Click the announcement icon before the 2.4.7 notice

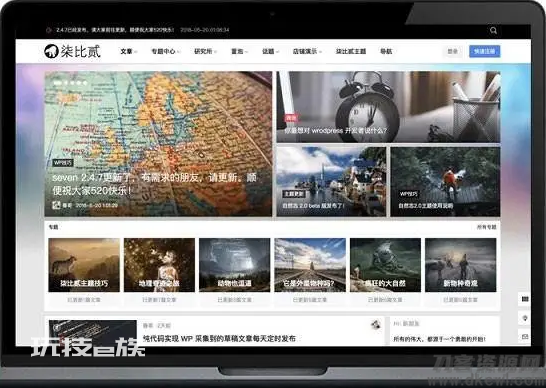point(49,30)
